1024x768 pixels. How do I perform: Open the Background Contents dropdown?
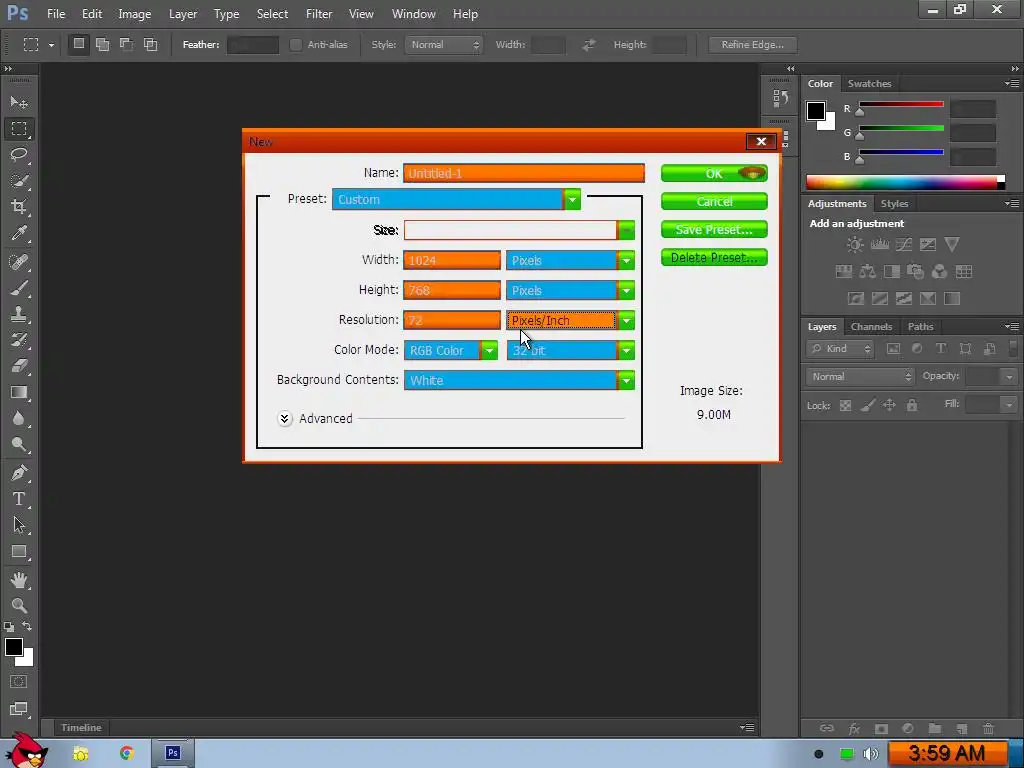point(519,381)
